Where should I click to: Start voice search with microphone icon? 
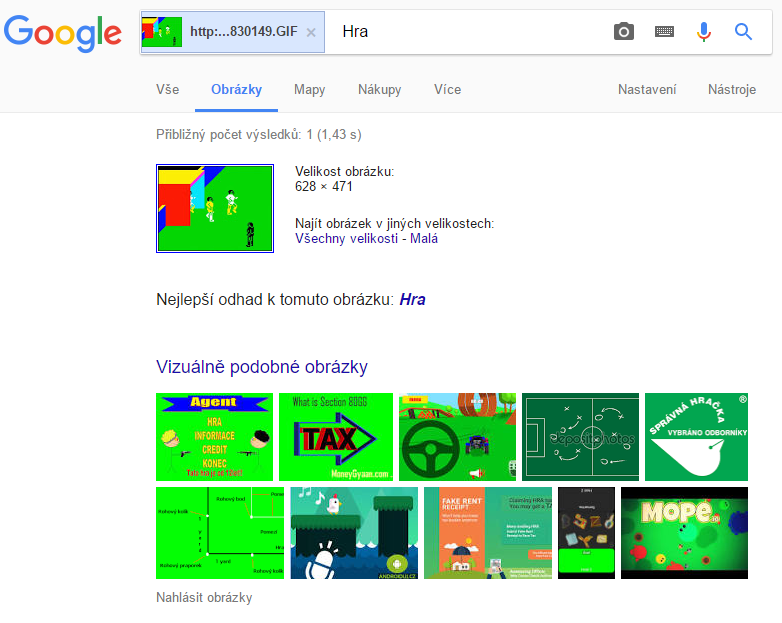[x=703, y=31]
